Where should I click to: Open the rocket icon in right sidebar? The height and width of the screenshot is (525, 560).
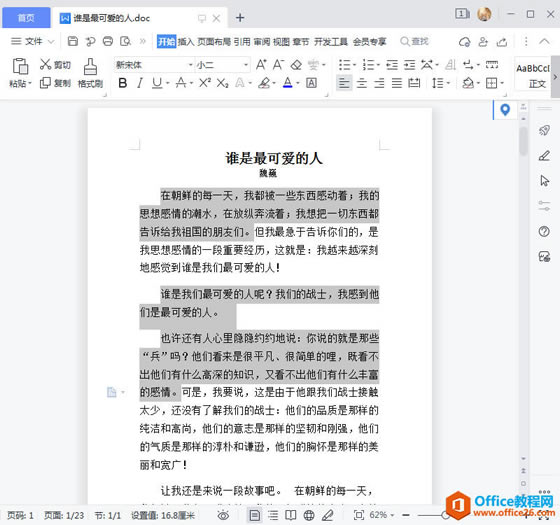[544, 130]
